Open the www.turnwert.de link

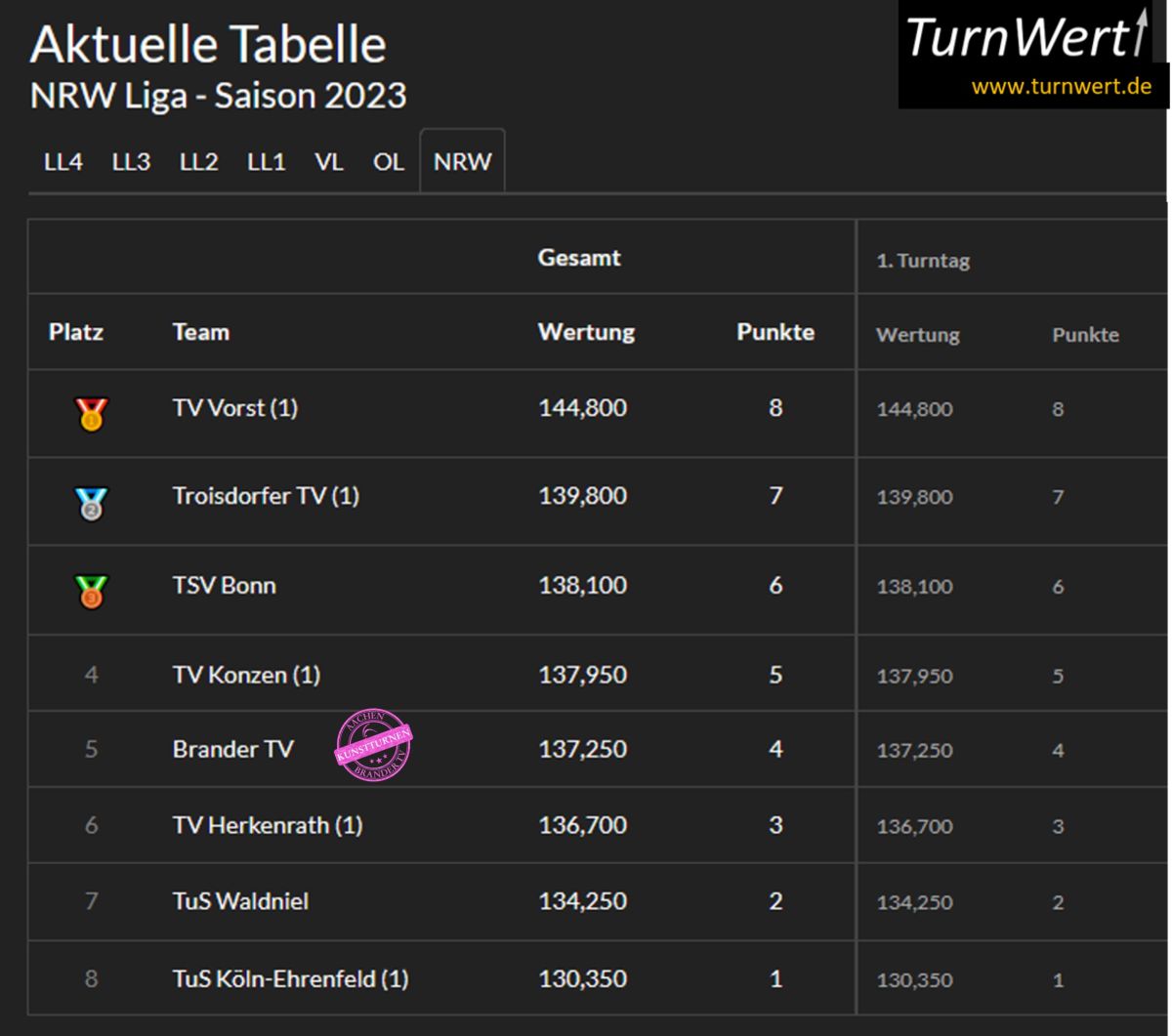[x=1061, y=86]
